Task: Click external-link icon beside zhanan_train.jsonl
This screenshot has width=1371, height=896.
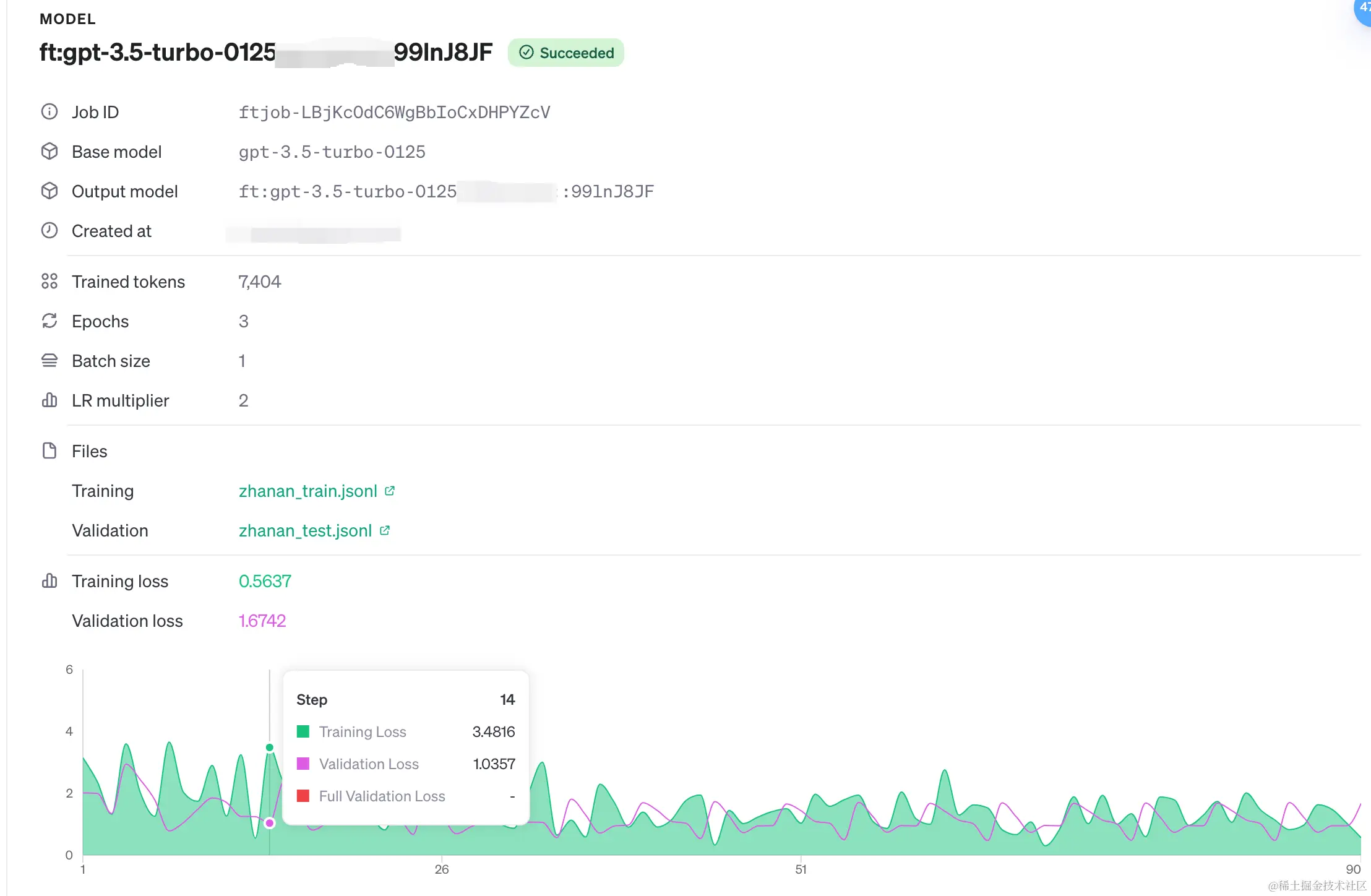Action: coord(390,491)
